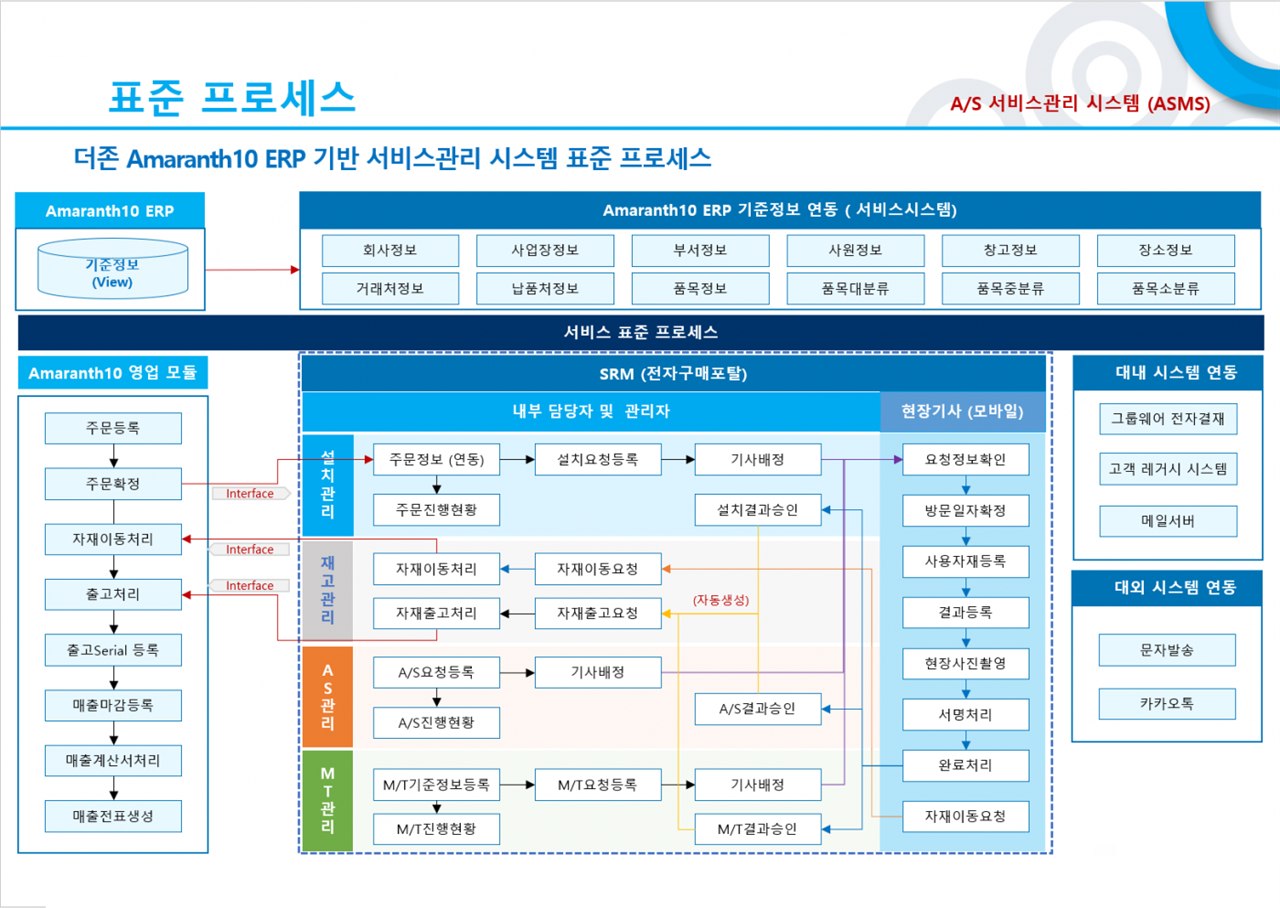Screen dimensions: 1280x908
Task: Click the 출고Serial 등록 step
Action: point(113,650)
